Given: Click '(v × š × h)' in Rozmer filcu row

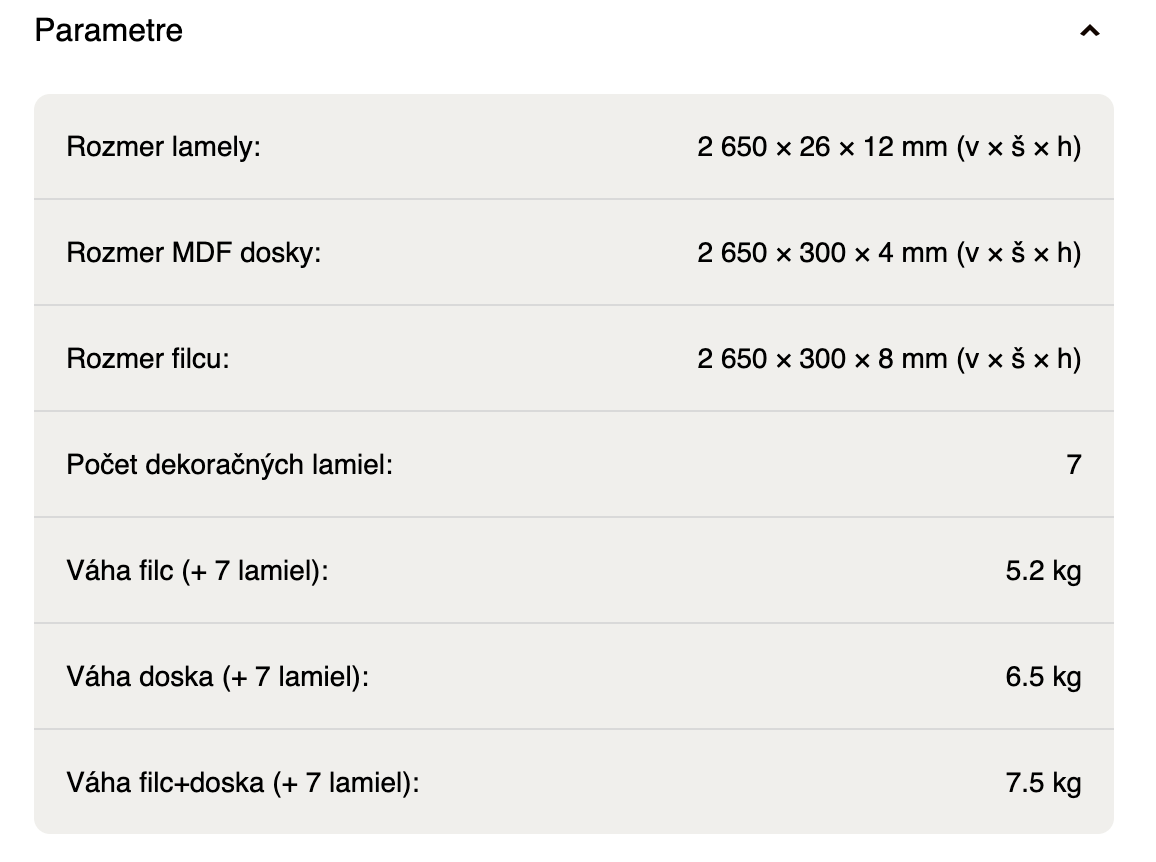Looking at the screenshot, I should coord(1019,359).
